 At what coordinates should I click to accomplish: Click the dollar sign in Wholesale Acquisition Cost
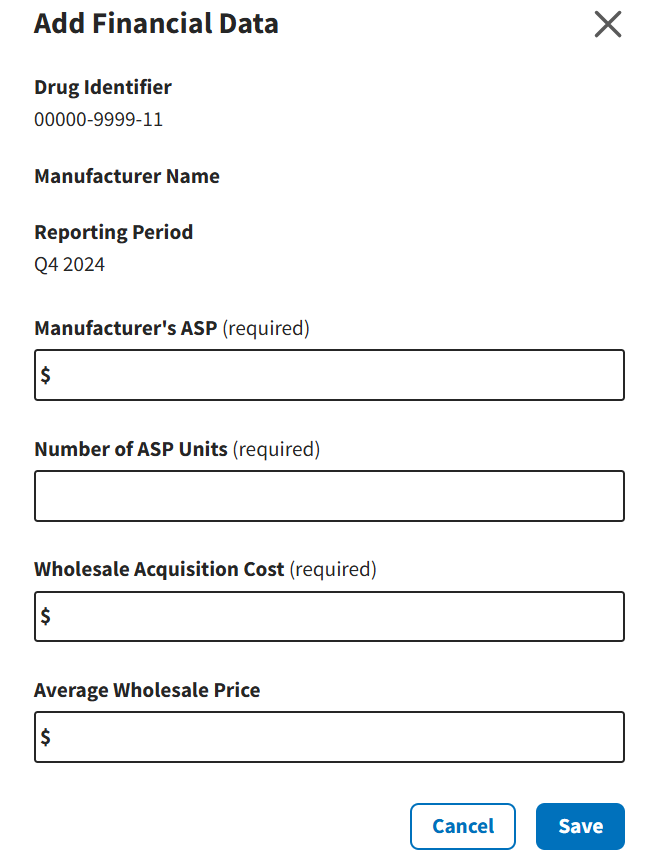46,617
